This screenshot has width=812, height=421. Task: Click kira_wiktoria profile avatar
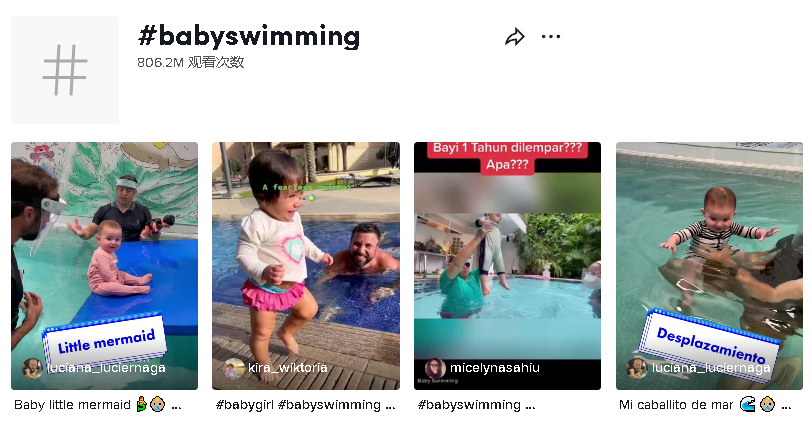(x=234, y=368)
